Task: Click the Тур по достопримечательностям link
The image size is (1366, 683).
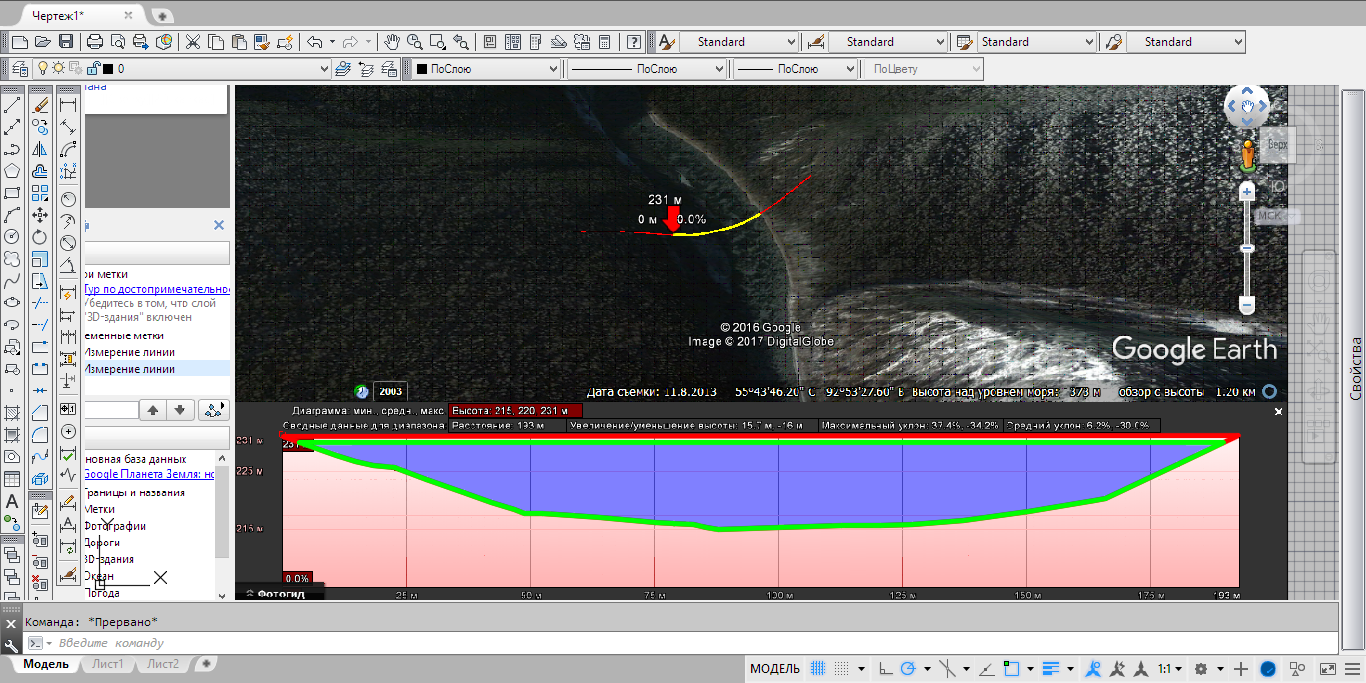Action: tap(157, 289)
